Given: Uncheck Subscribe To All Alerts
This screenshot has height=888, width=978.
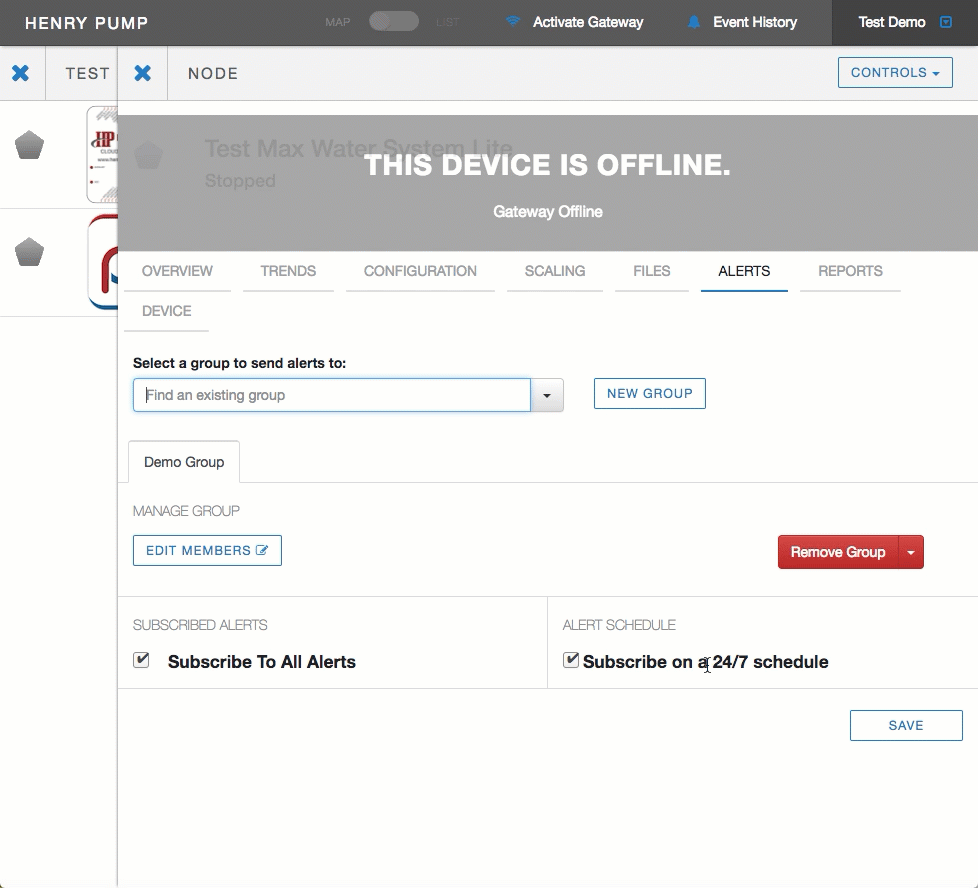Looking at the screenshot, I should 141,660.
